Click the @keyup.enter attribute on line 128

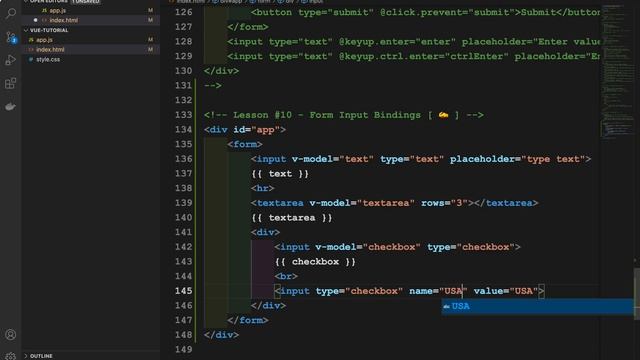coord(397,42)
